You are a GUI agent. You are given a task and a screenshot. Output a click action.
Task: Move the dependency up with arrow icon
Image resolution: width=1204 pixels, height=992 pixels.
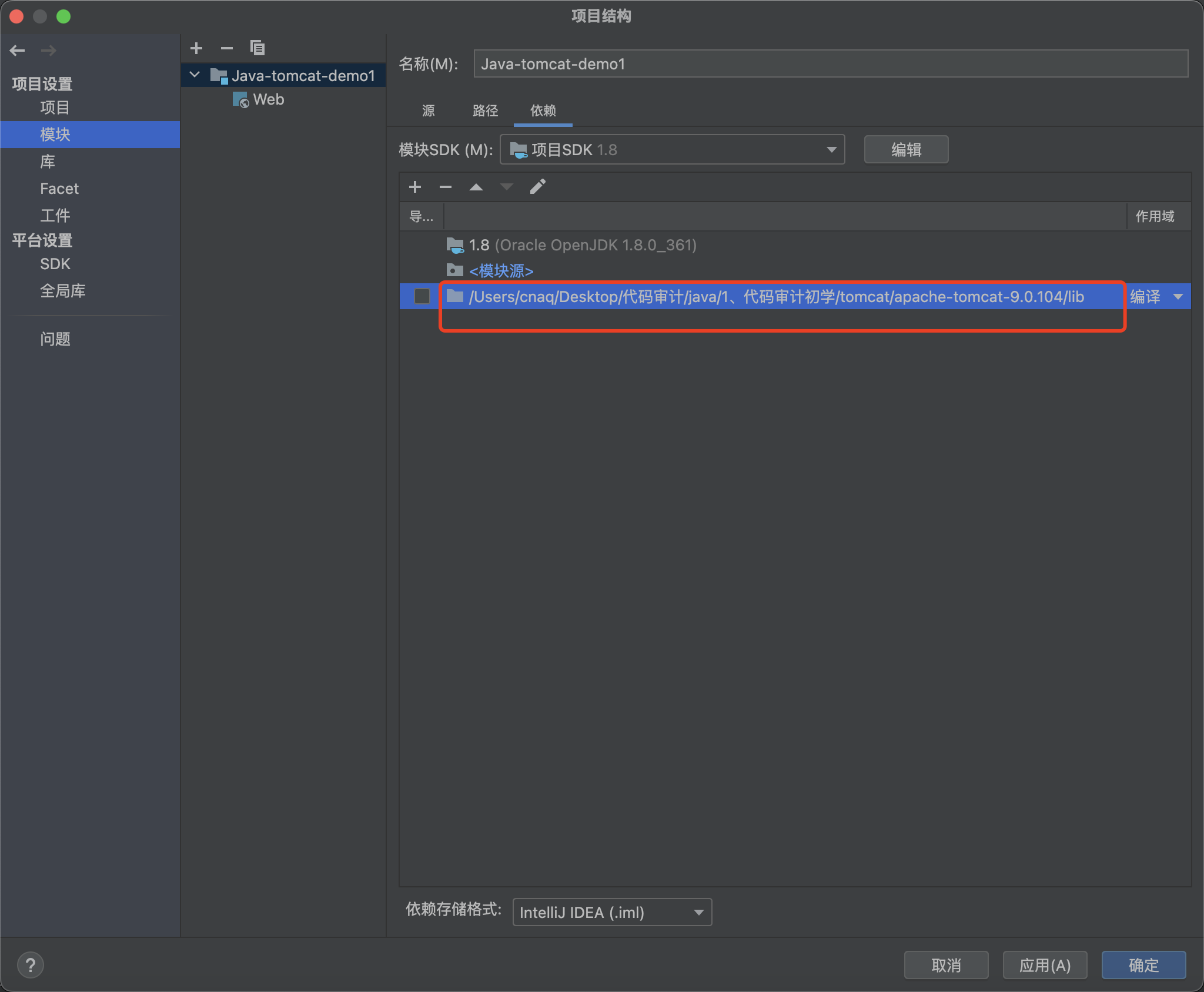click(476, 187)
